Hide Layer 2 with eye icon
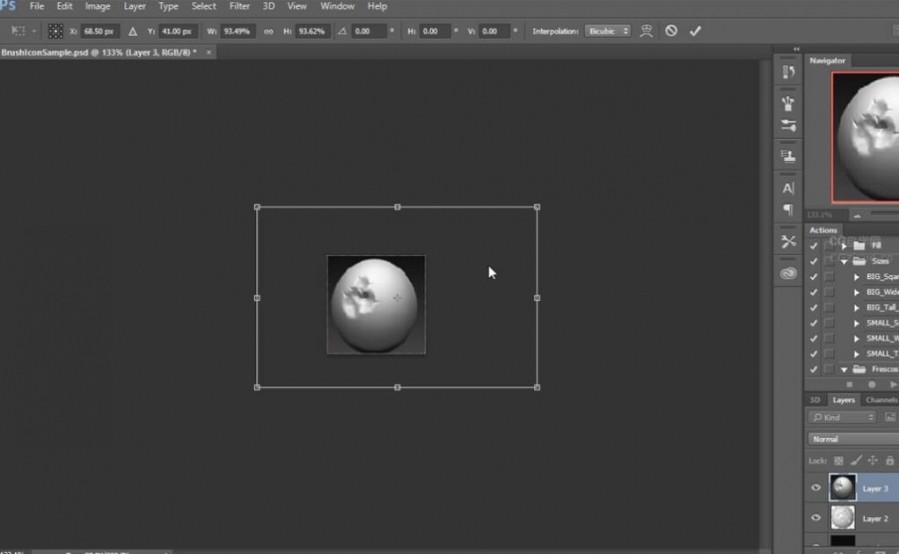899x554 pixels. [815, 518]
